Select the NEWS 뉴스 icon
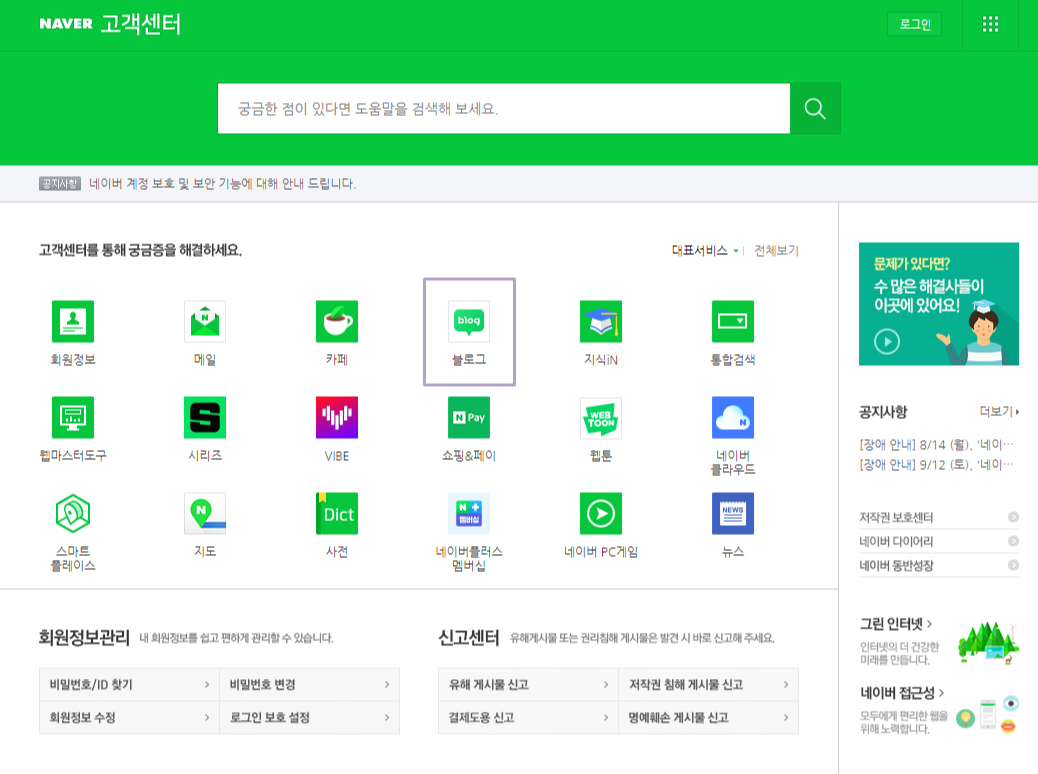 (733, 513)
